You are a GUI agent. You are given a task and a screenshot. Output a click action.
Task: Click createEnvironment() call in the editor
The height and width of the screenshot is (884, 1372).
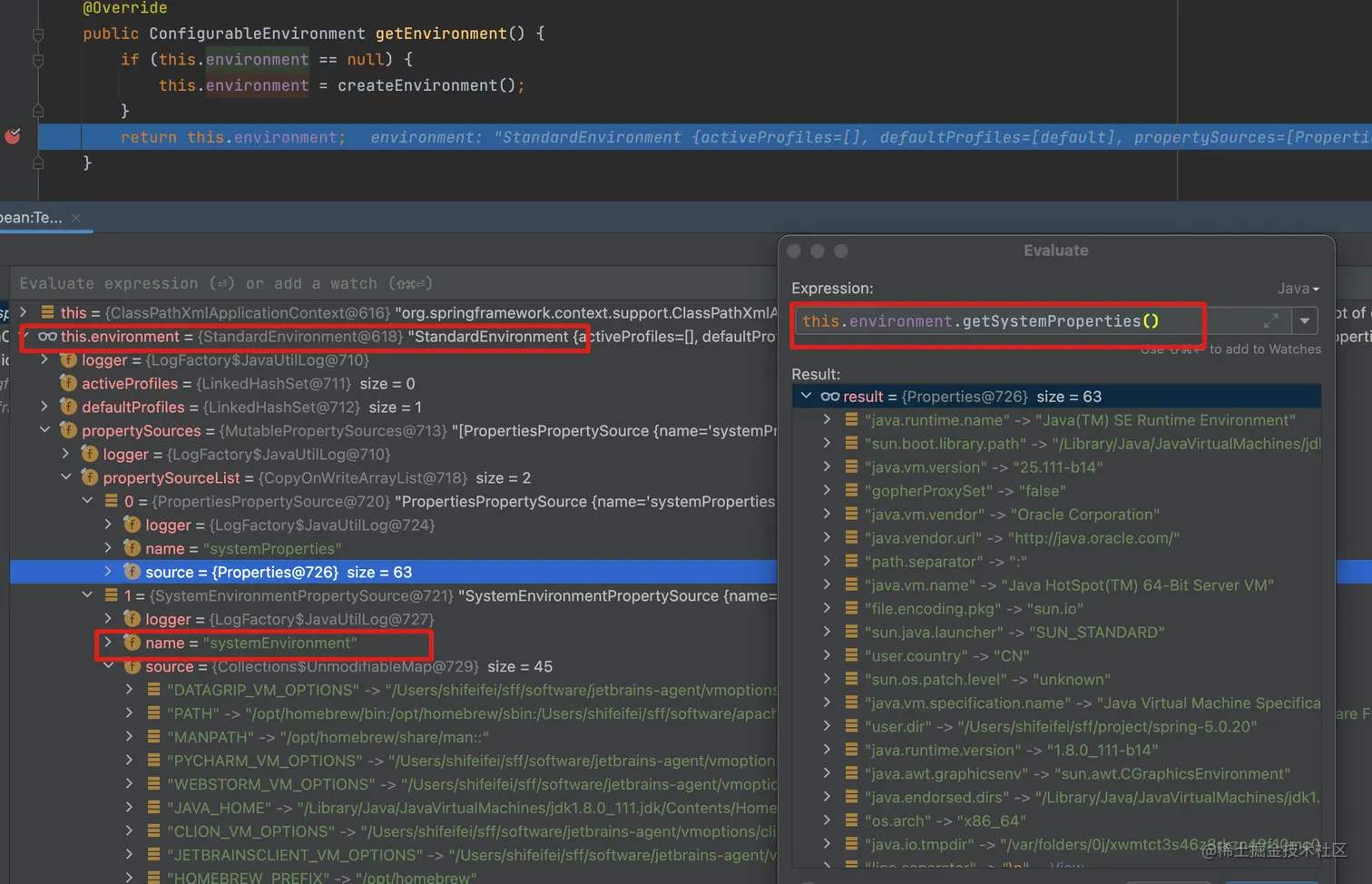426,85
